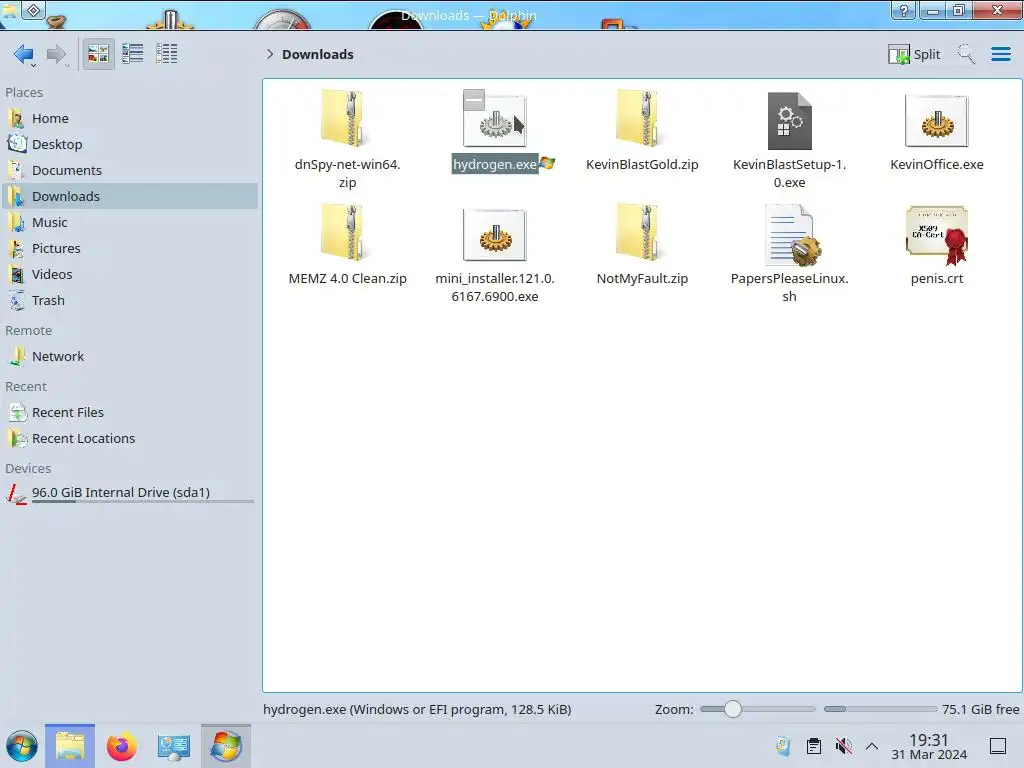This screenshot has width=1024, height=768.
Task: Switch to Icons view mode
Action: [98, 54]
